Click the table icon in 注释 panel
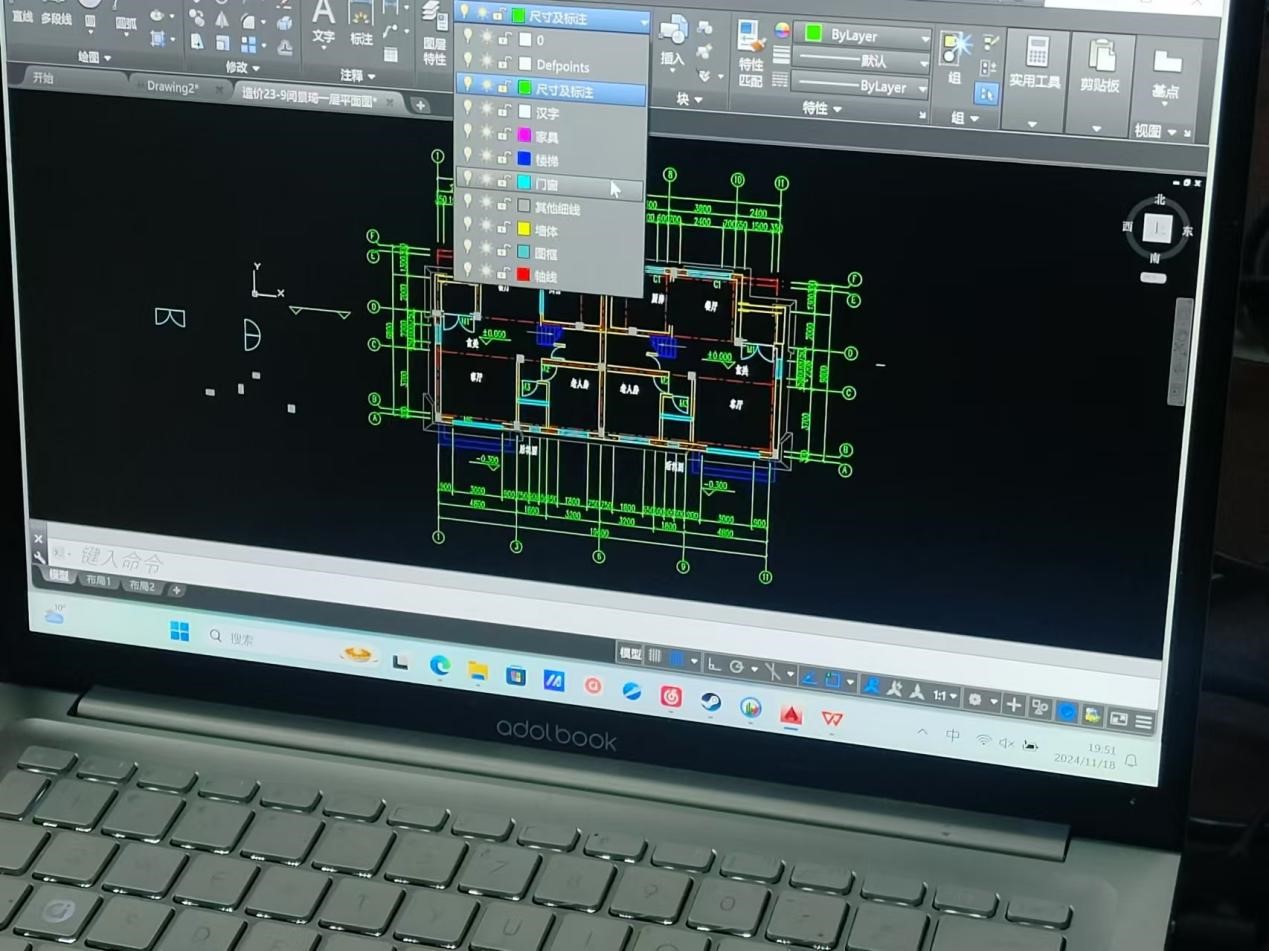The width and height of the screenshot is (1269, 951). click(x=391, y=53)
